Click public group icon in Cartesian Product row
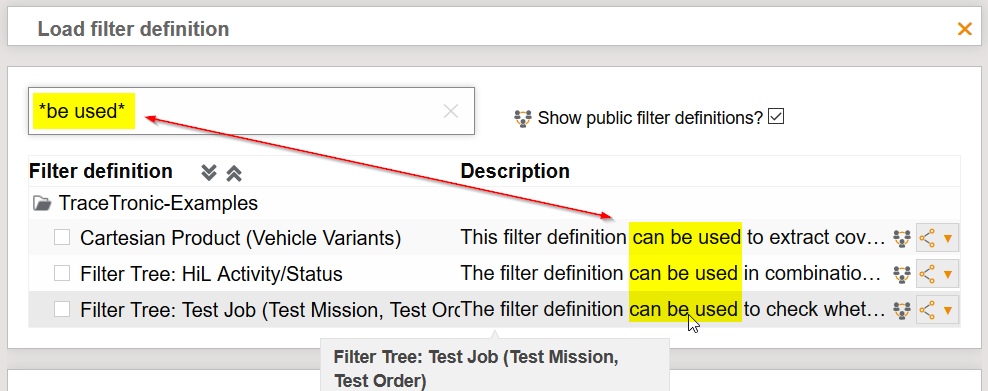Screen dimensions: 988x391 click(x=902, y=238)
